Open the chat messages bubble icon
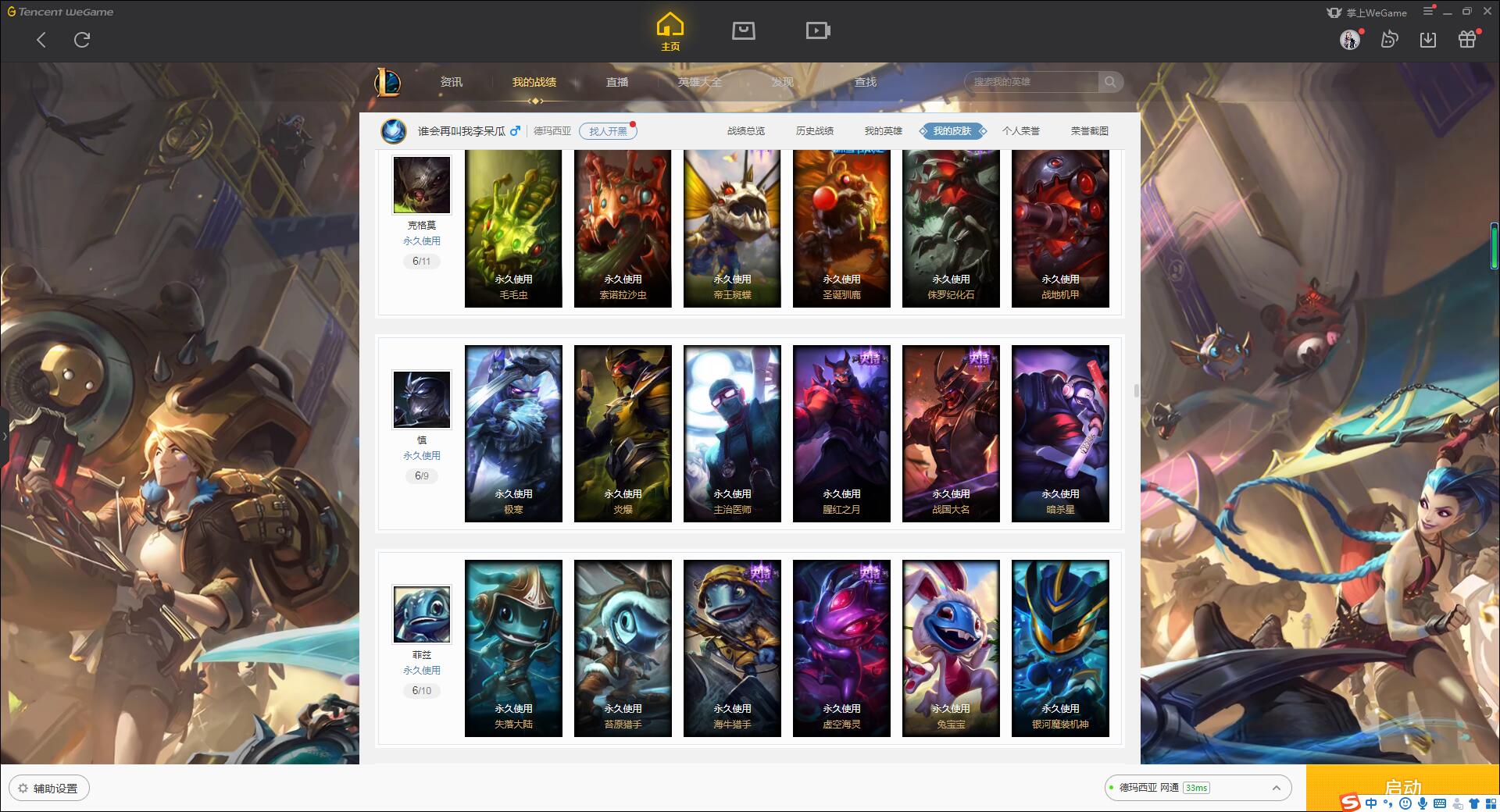This screenshot has height=812, width=1500. (1389, 40)
